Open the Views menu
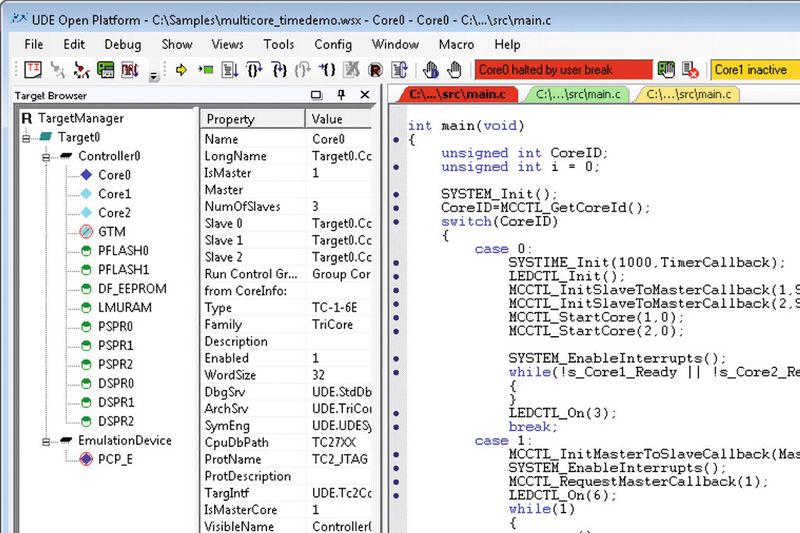This screenshot has width=800, height=533. coord(228,44)
